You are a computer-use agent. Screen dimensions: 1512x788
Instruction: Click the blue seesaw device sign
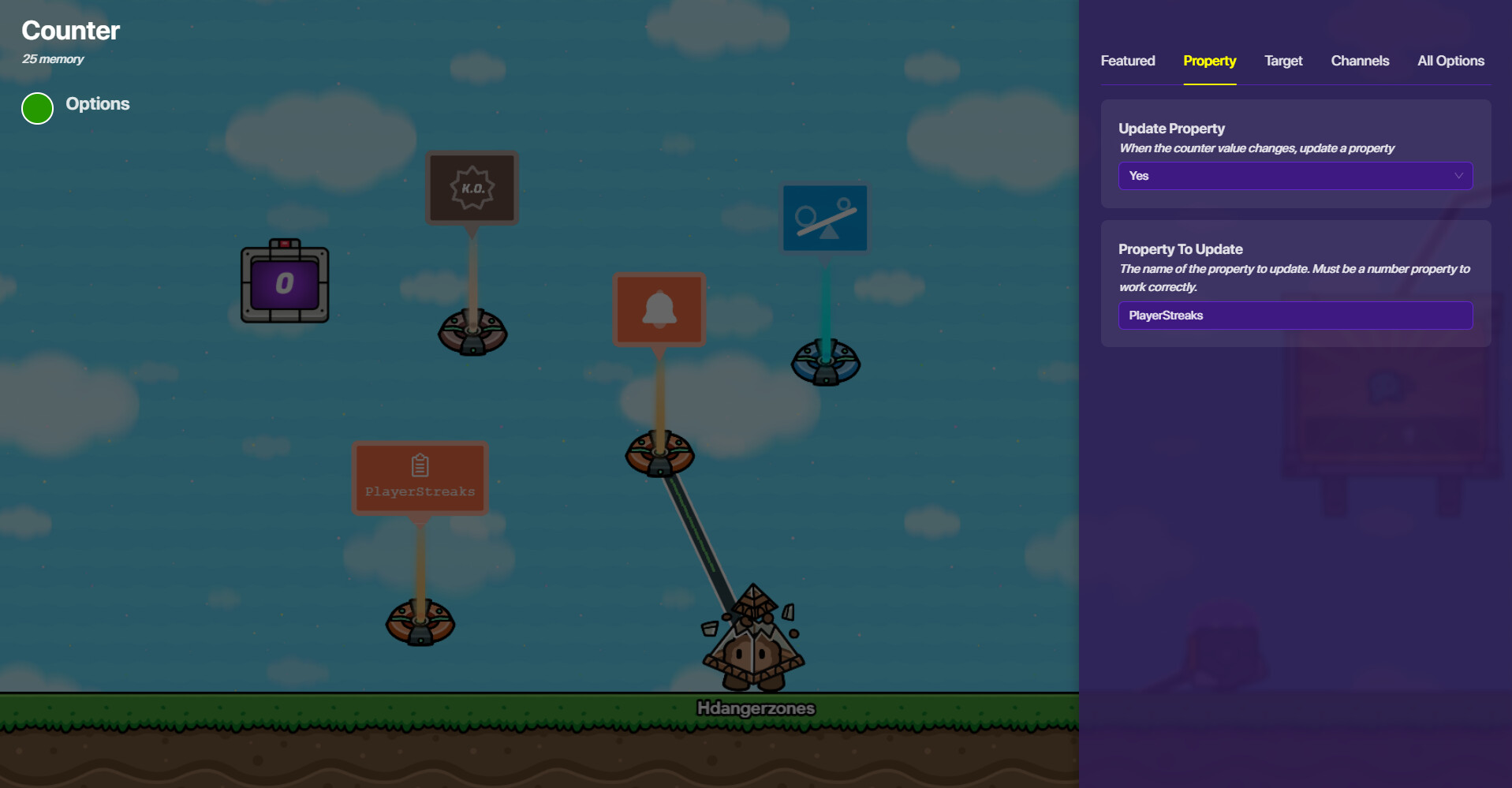pos(825,218)
